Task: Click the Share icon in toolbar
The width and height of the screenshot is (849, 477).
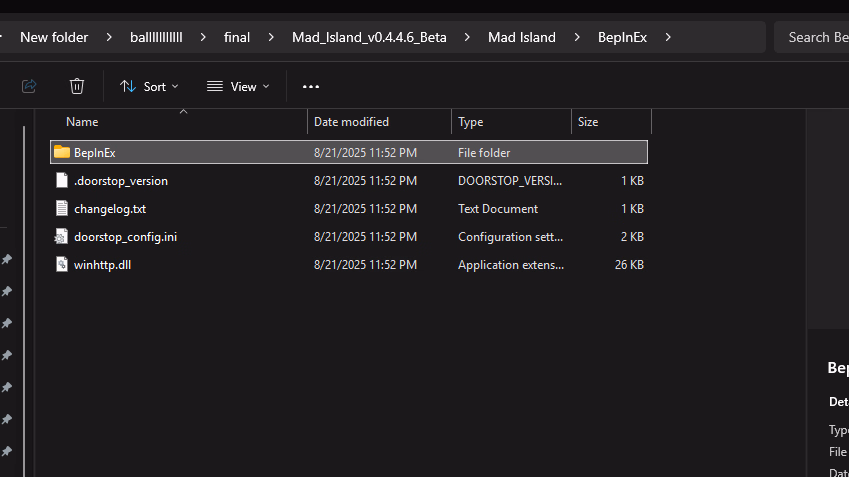Action: pos(29,86)
